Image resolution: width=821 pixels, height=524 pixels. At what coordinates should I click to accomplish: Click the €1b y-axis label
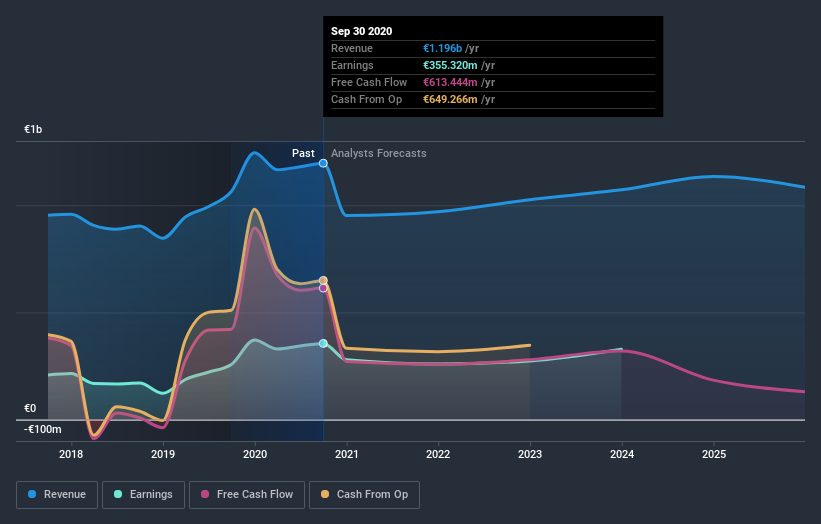pos(33,129)
